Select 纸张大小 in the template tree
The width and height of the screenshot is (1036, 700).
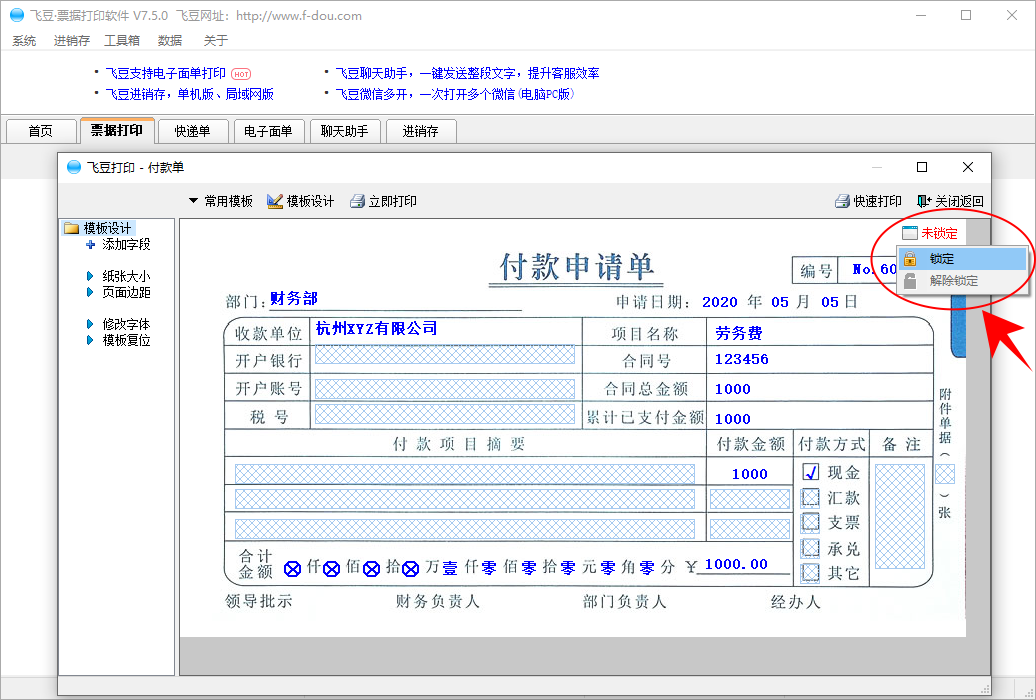coord(126,276)
